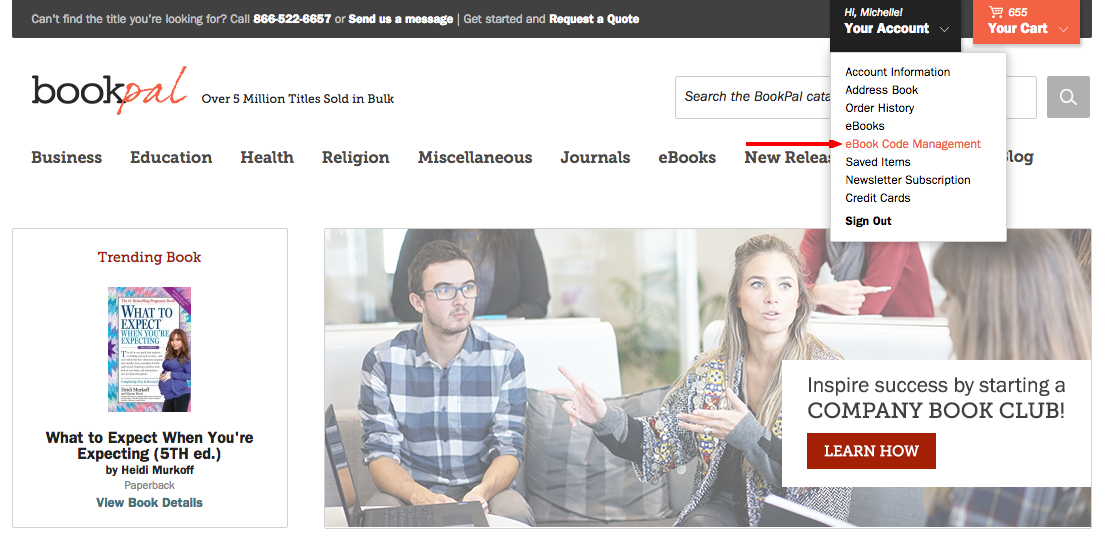Open the Journals category
Viewport: 1108px width, 549px height.
coord(595,158)
